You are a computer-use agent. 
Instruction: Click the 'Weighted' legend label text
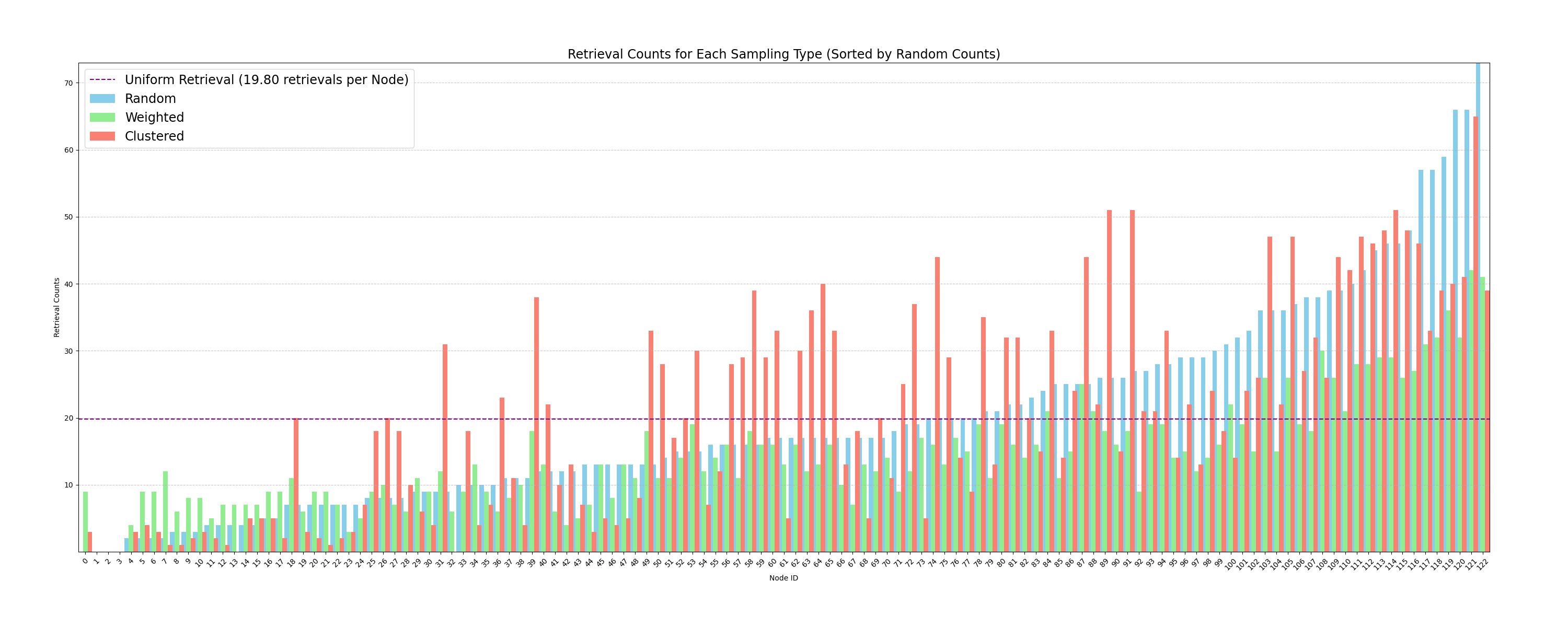pos(154,118)
